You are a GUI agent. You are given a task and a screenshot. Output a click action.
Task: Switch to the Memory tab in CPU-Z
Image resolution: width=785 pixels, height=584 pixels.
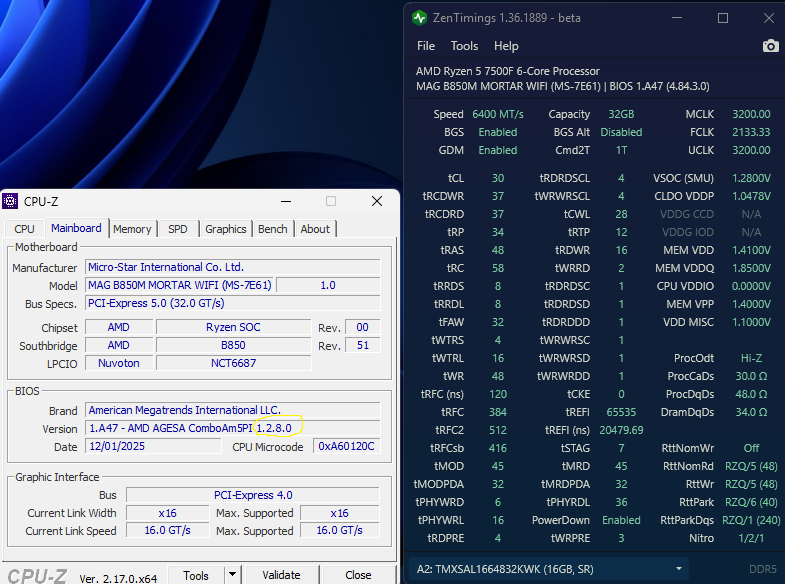coord(132,229)
